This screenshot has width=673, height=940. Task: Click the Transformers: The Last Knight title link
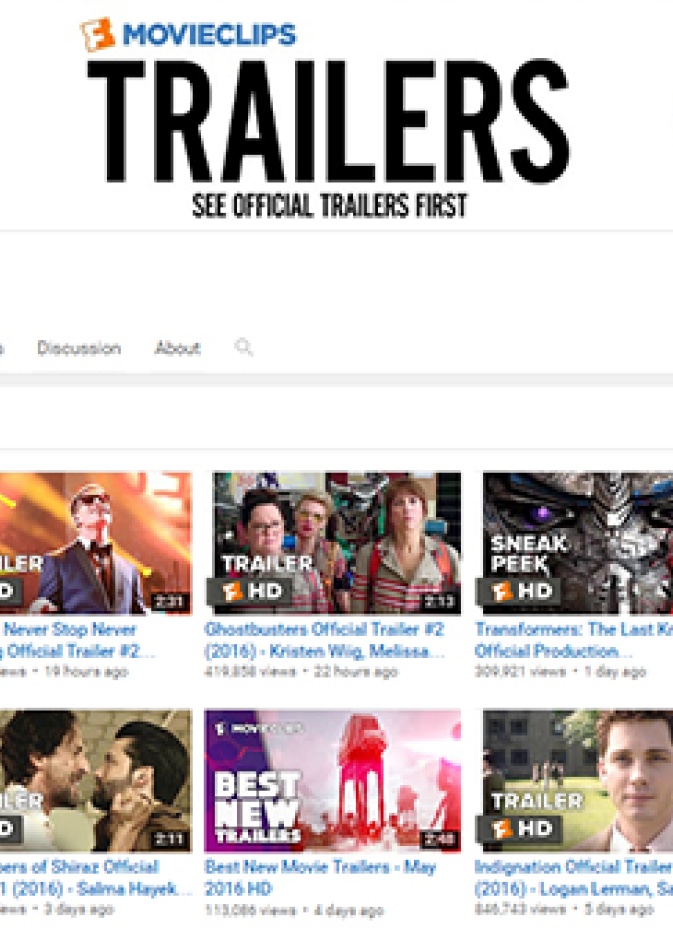pos(574,640)
